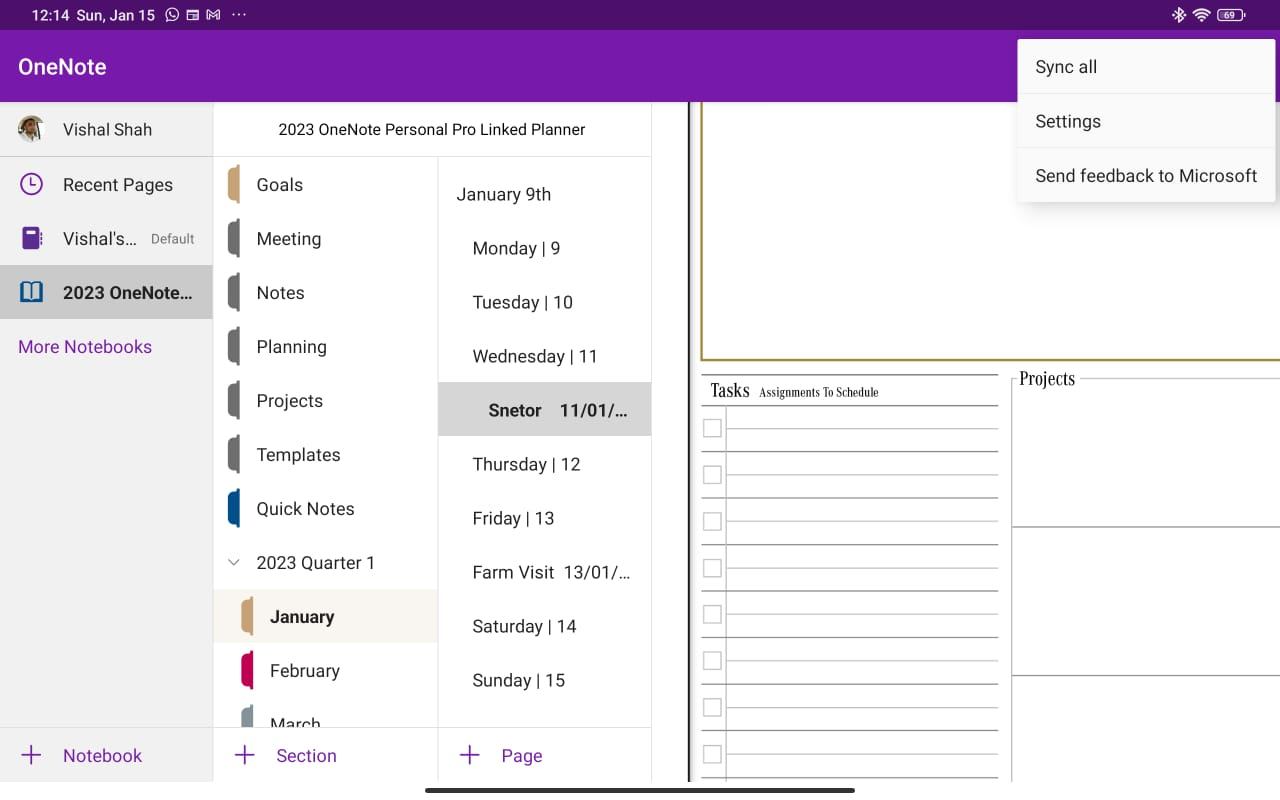The height and width of the screenshot is (800, 1280).
Task: Select Sync all from the menu
Action: click(x=1146, y=67)
